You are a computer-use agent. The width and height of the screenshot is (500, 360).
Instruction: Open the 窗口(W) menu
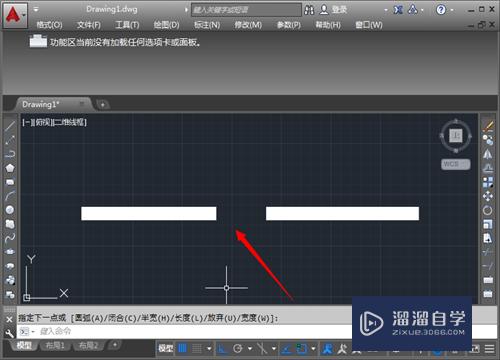(x=369, y=25)
